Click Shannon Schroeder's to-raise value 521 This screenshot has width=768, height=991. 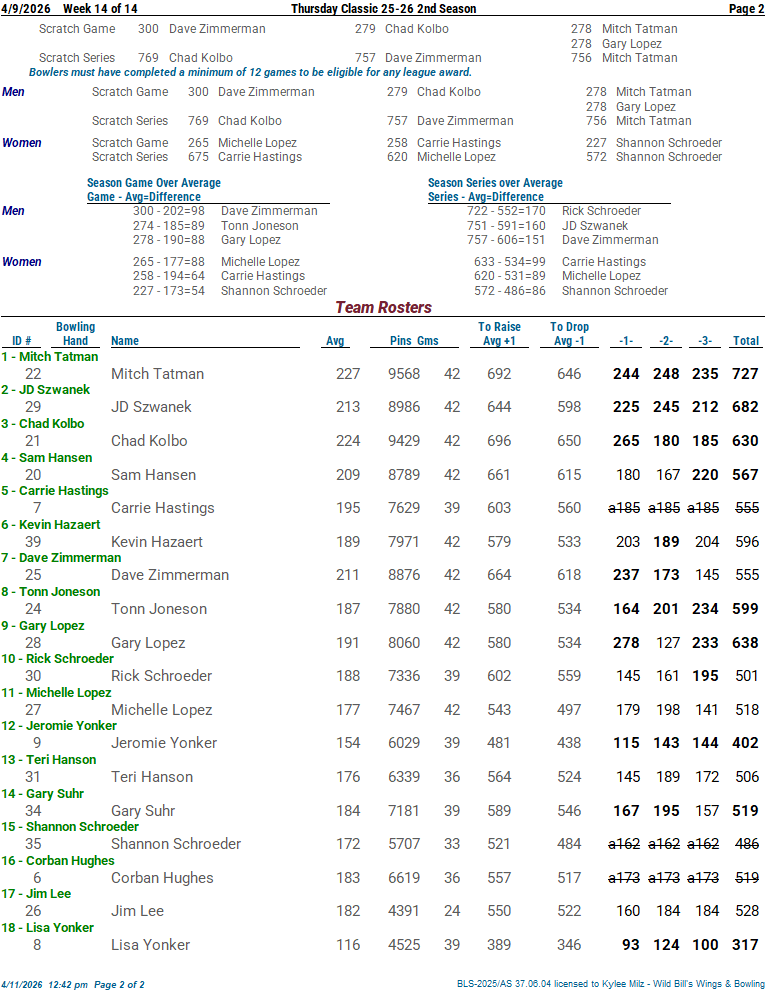pyautogui.click(x=499, y=844)
